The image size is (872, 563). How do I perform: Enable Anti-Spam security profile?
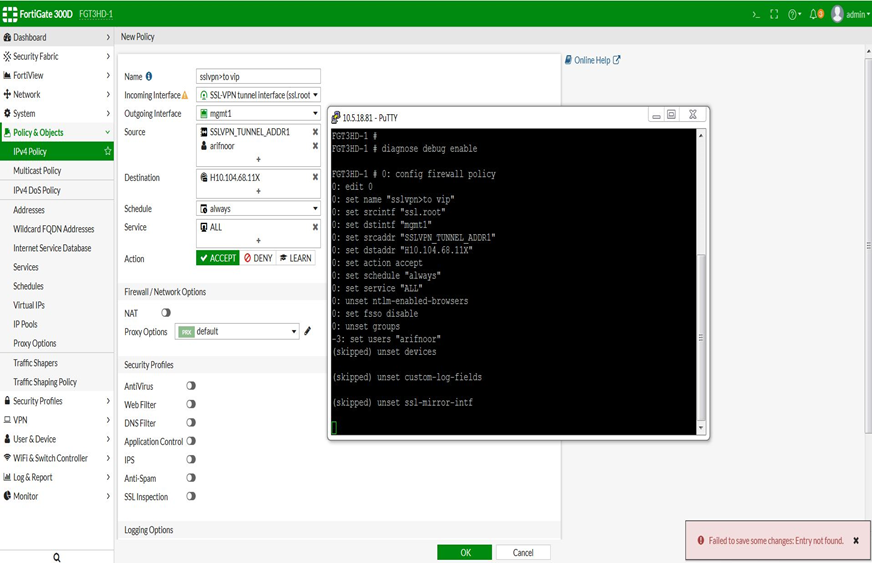pos(191,477)
